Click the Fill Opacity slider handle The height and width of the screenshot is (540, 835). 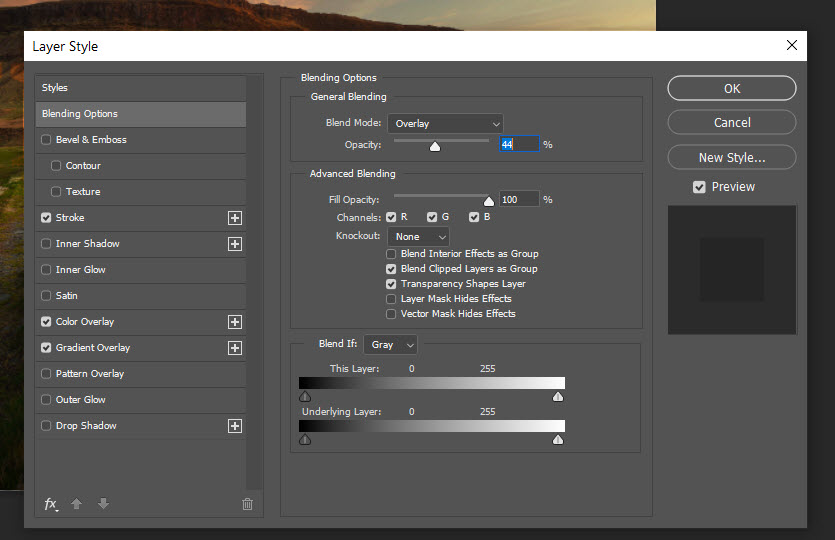pos(489,201)
